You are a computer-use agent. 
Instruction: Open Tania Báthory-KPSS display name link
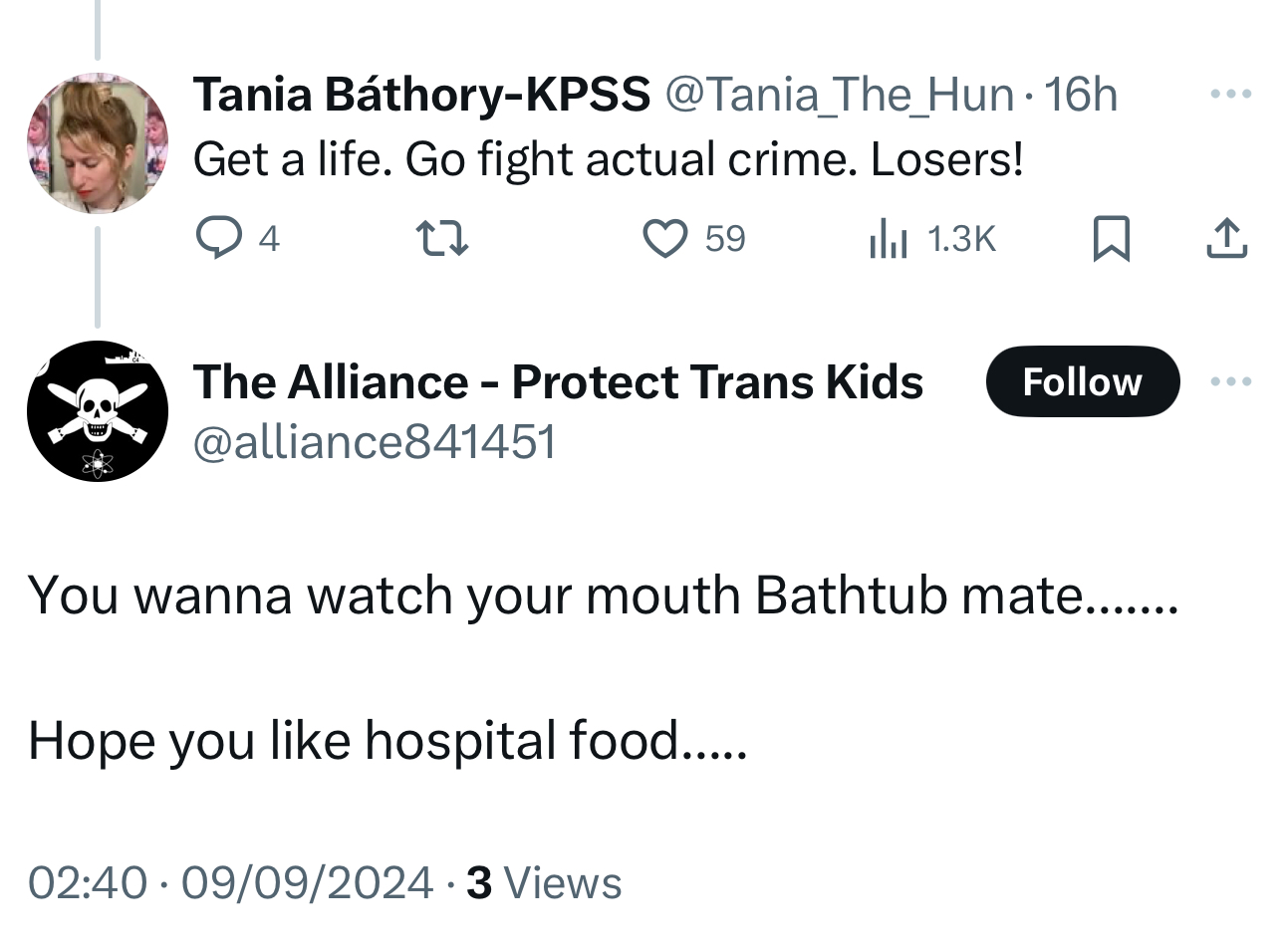420,95
